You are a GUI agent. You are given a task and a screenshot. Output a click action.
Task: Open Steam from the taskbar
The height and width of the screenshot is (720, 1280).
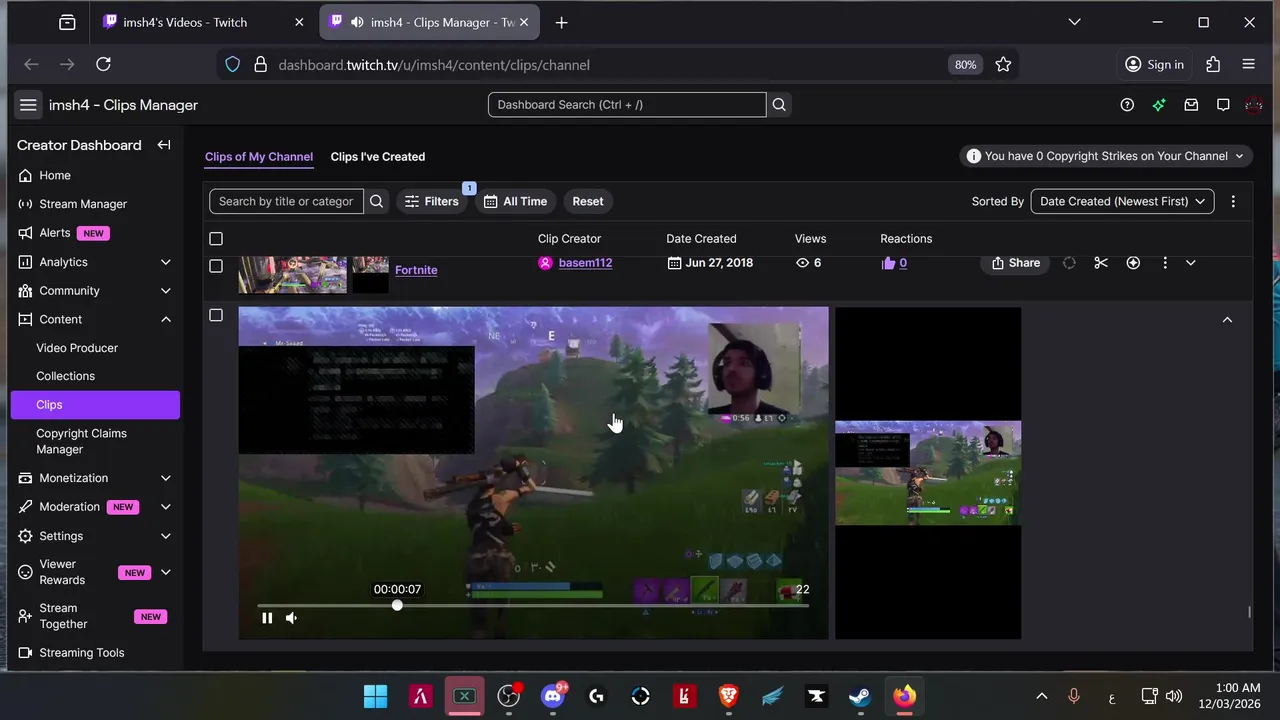[860, 696]
